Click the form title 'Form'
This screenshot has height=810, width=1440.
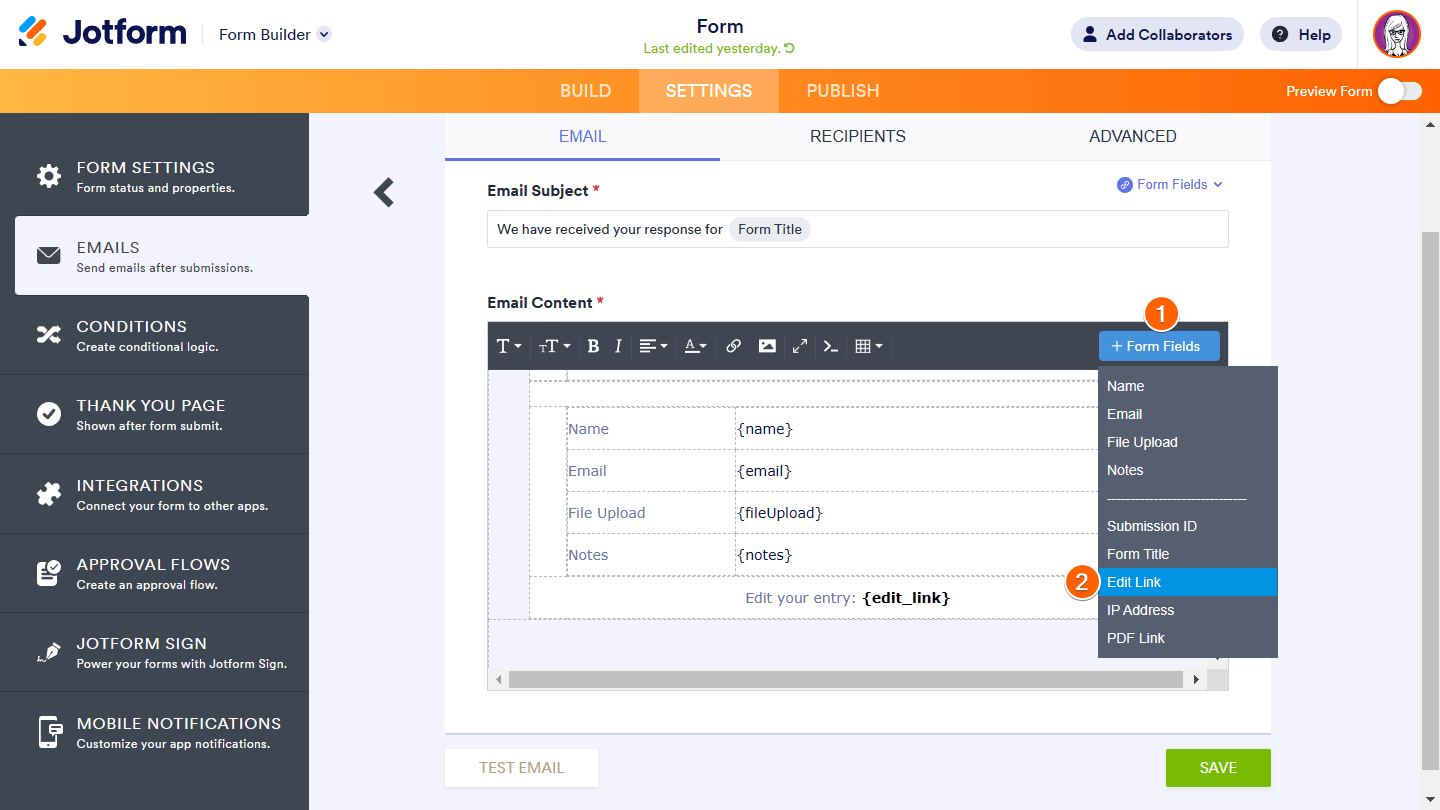pyautogui.click(x=720, y=26)
